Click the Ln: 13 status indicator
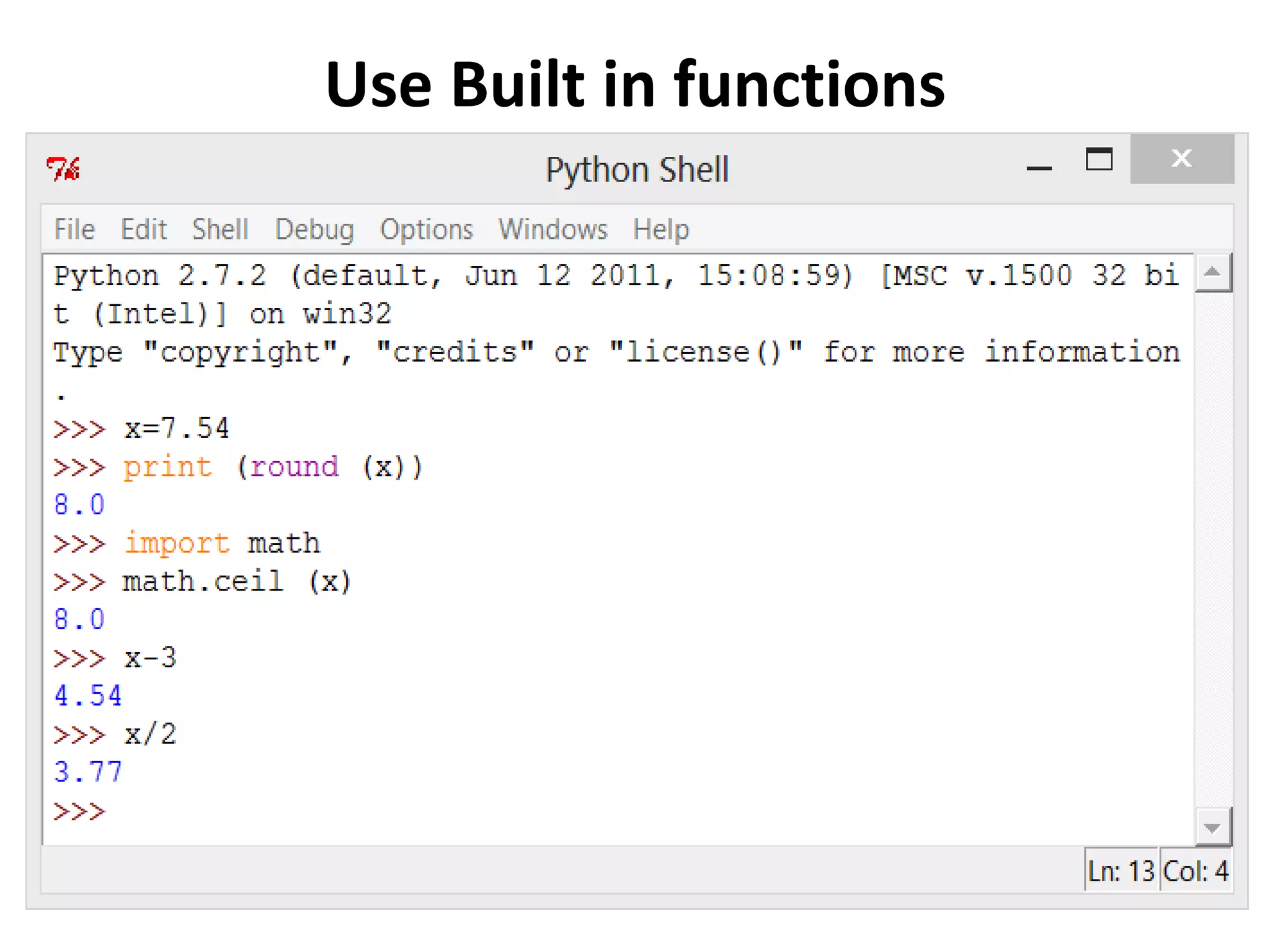The height and width of the screenshot is (952, 1270). [x=1121, y=871]
